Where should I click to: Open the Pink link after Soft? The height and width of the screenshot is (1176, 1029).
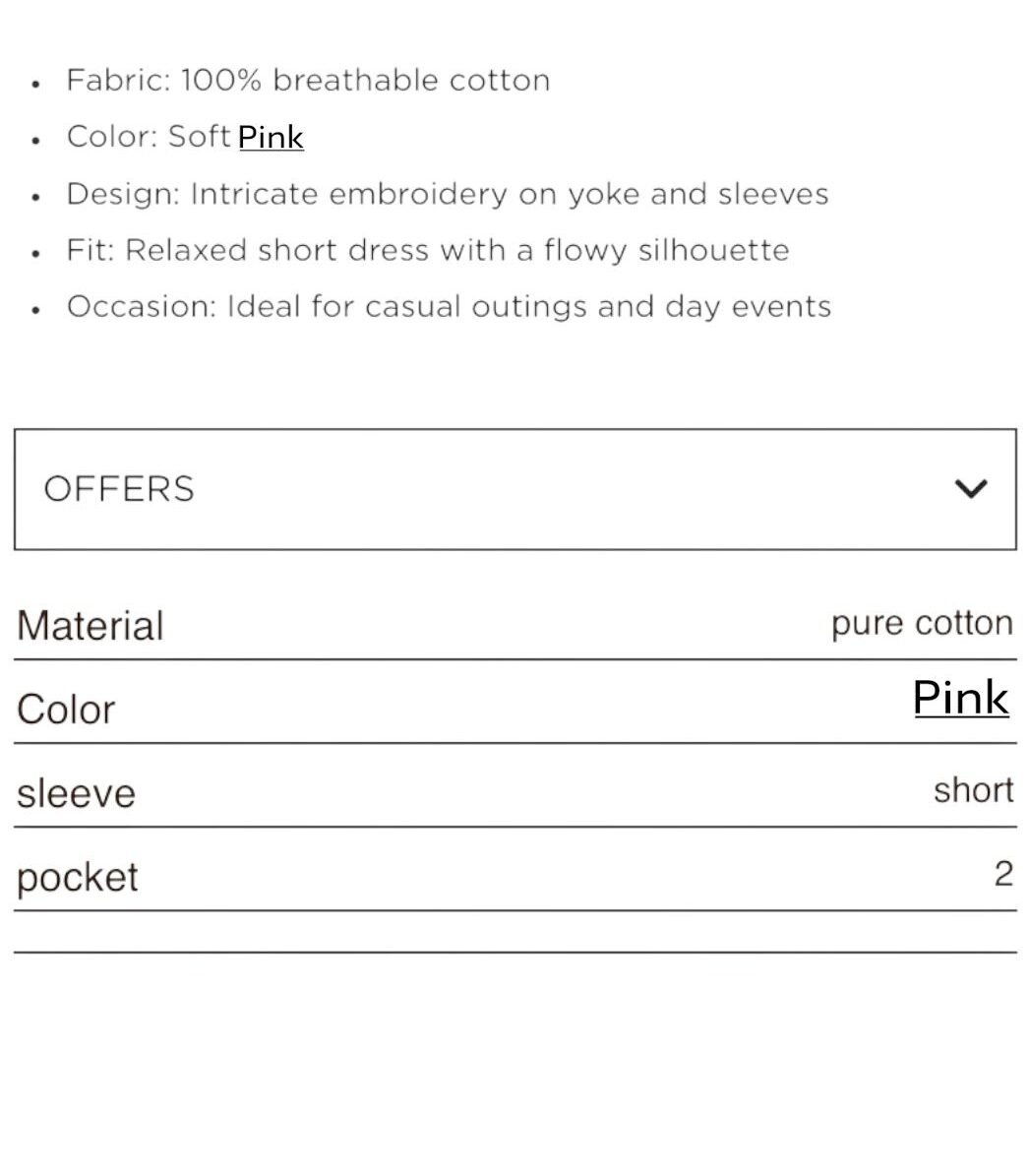tap(271, 137)
